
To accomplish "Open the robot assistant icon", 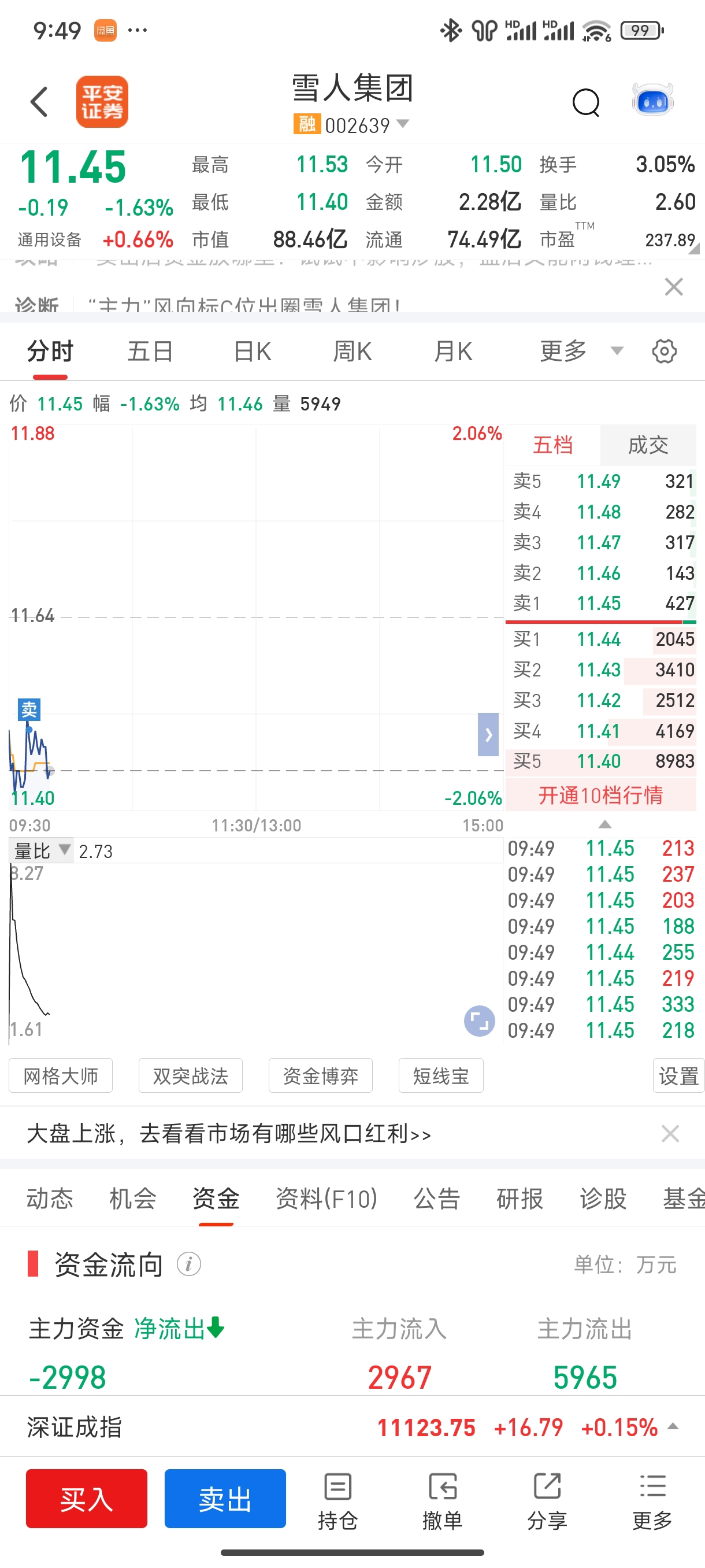I will click(652, 100).
